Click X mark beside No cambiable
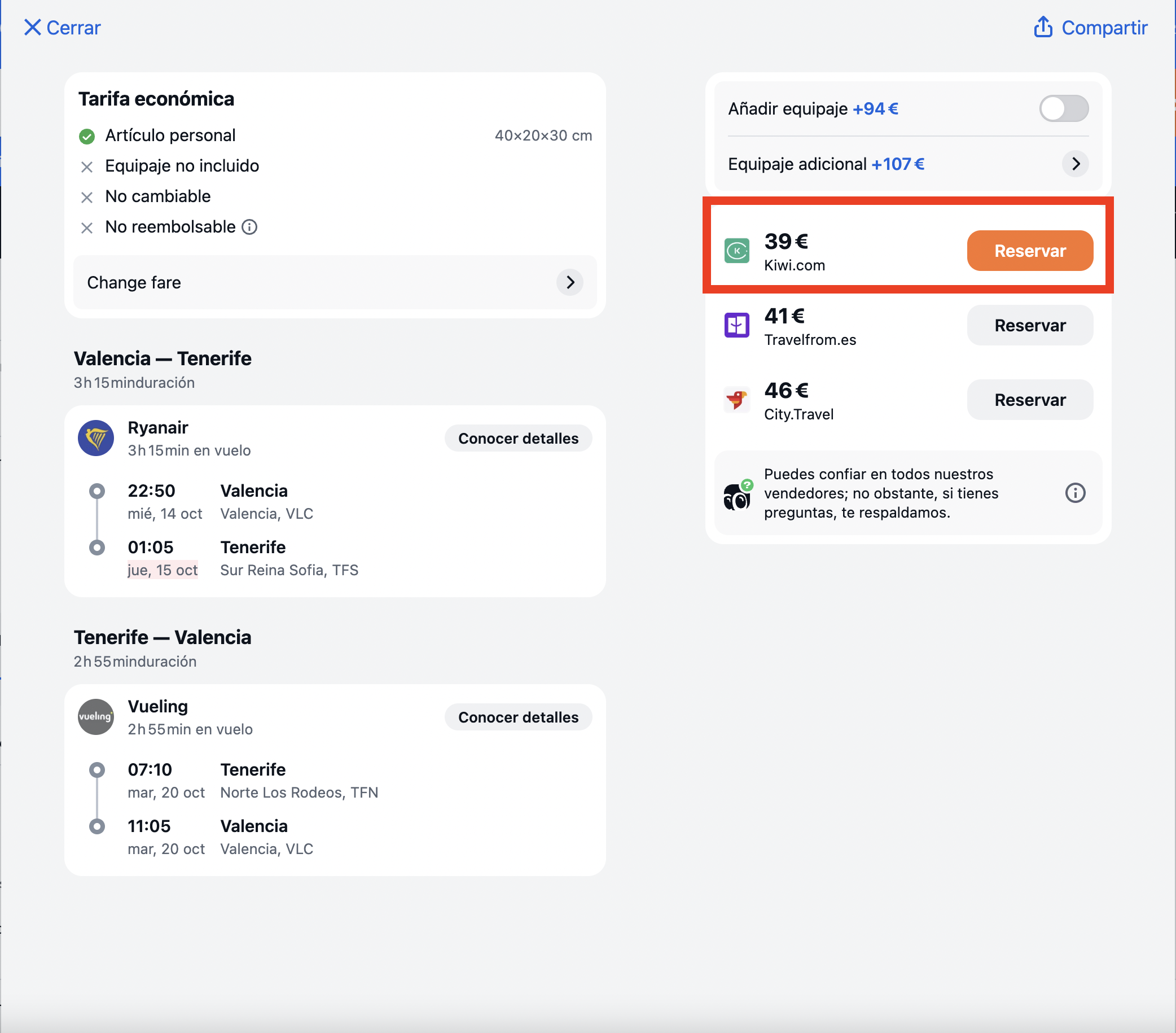This screenshot has height=1033, width=1176. tap(86, 198)
